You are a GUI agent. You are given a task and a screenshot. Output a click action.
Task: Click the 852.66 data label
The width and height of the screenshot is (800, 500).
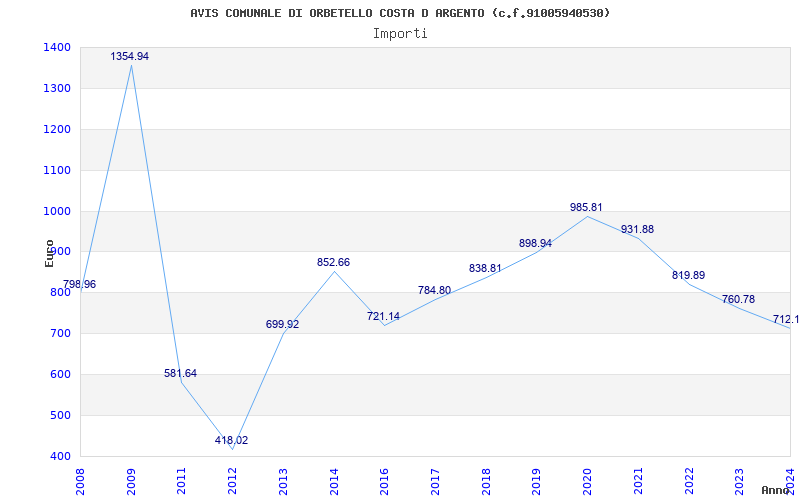coord(333,263)
